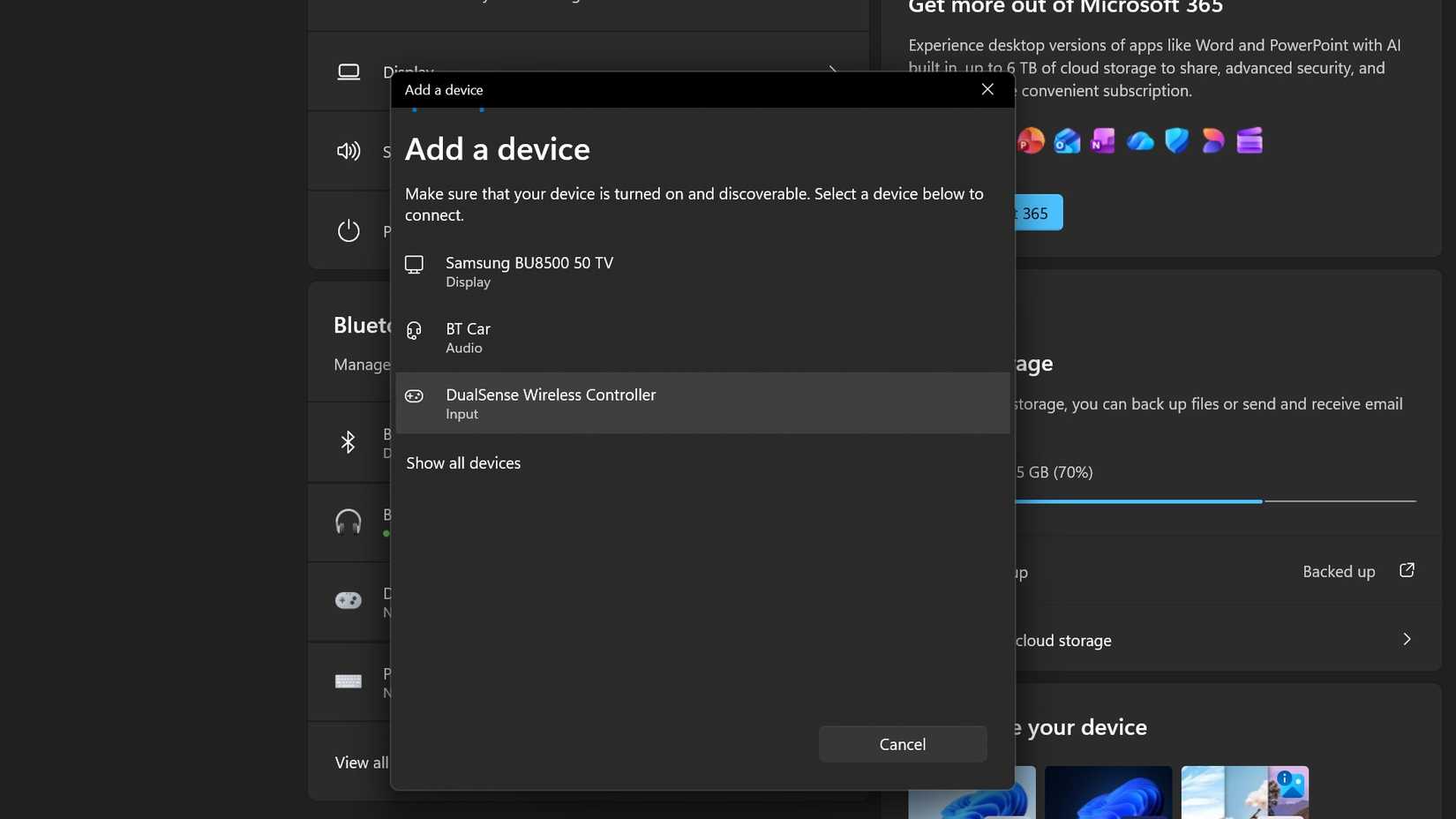Image resolution: width=1456 pixels, height=819 pixels.
Task: Click the Clipchamp app icon
Action: (1250, 140)
